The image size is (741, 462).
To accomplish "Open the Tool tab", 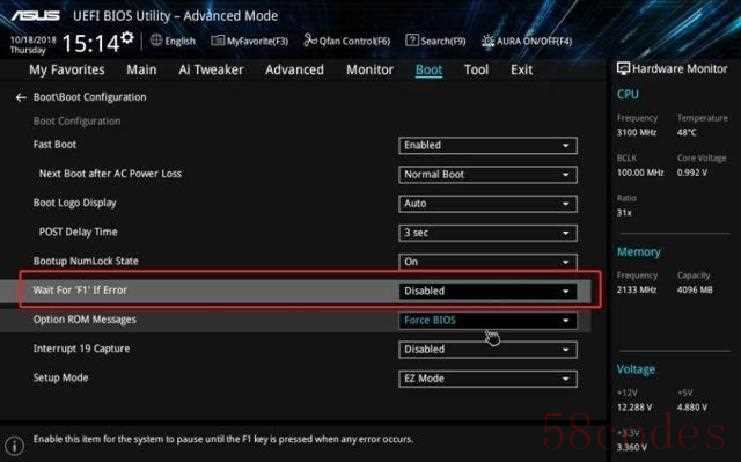I will click(476, 70).
